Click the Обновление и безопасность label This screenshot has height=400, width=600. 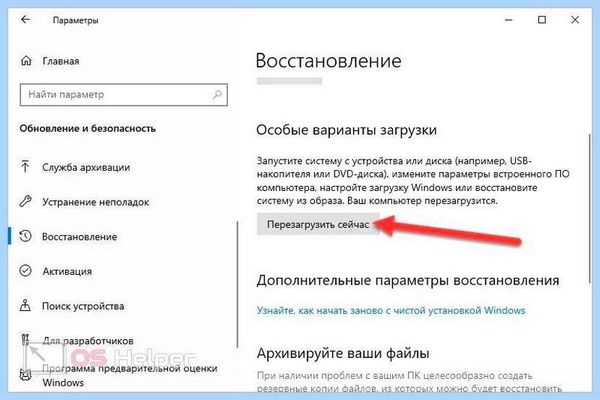(x=88, y=129)
